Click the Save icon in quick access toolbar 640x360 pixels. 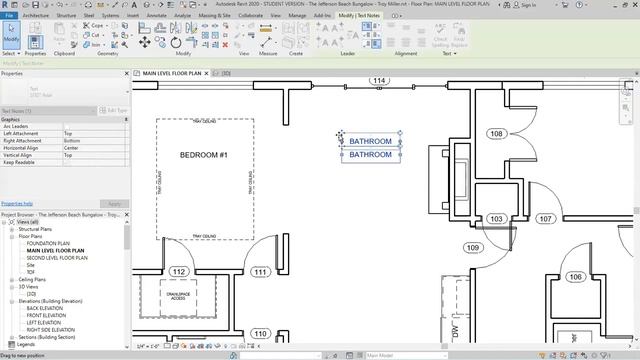pos(36,5)
